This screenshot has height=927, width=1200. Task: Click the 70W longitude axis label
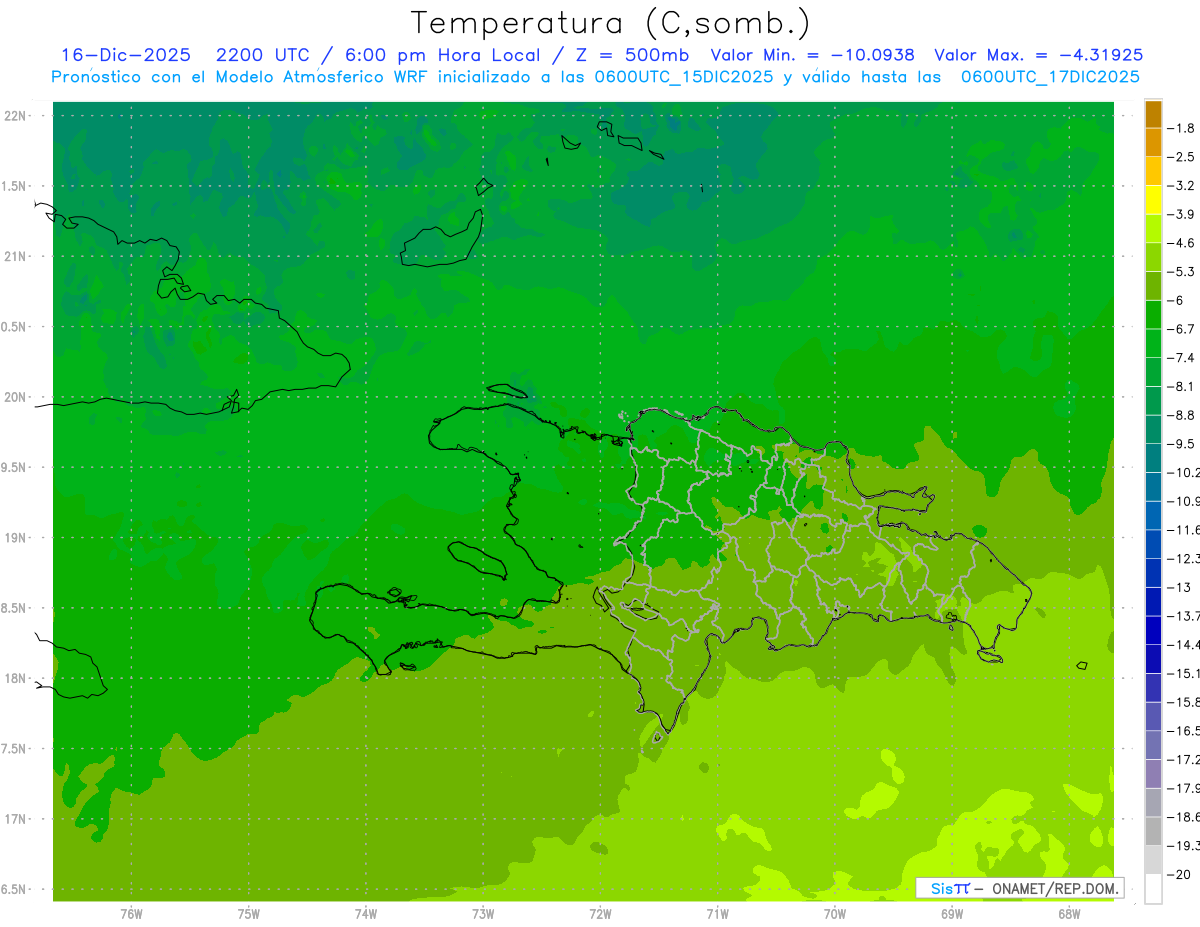[835, 913]
